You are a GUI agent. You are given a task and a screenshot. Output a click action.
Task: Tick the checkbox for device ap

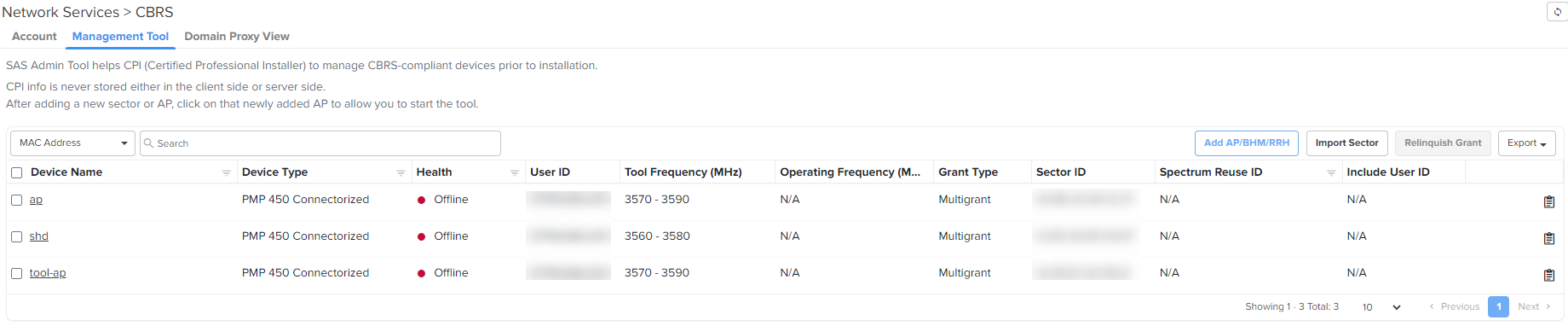pos(16,200)
